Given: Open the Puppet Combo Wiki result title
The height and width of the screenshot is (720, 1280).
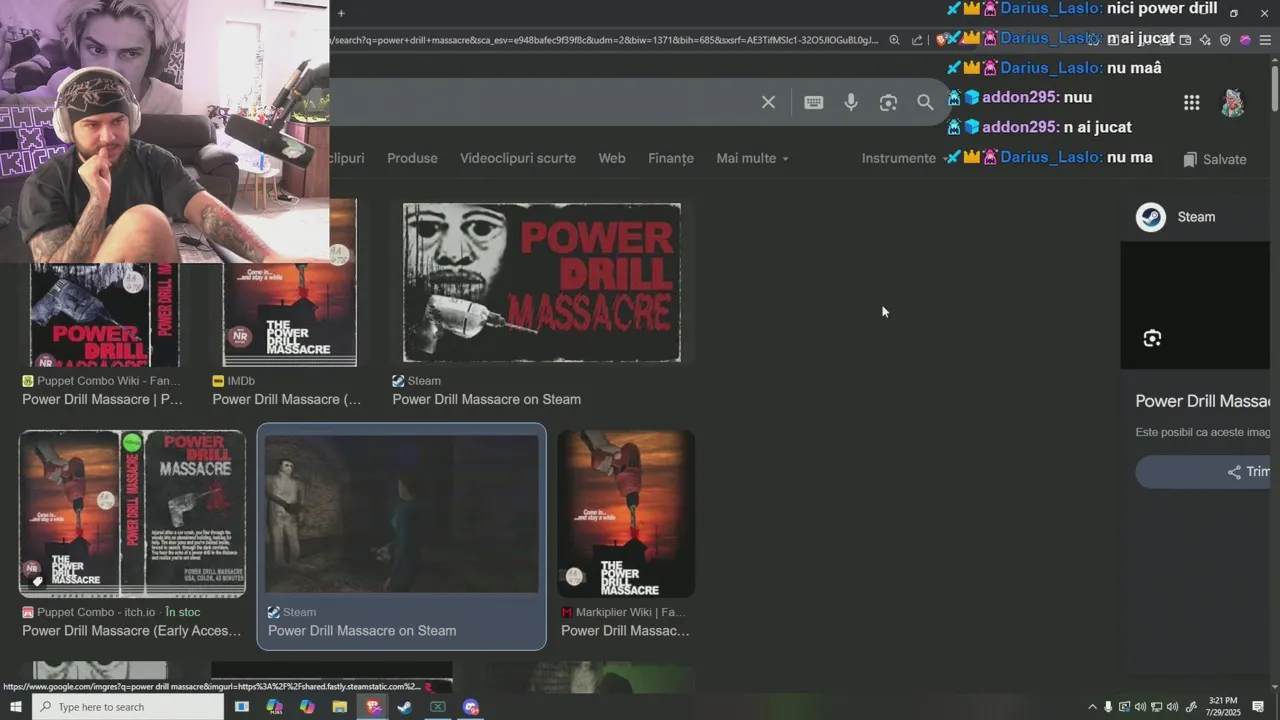Looking at the screenshot, I should pyautogui.click(x=103, y=399).
